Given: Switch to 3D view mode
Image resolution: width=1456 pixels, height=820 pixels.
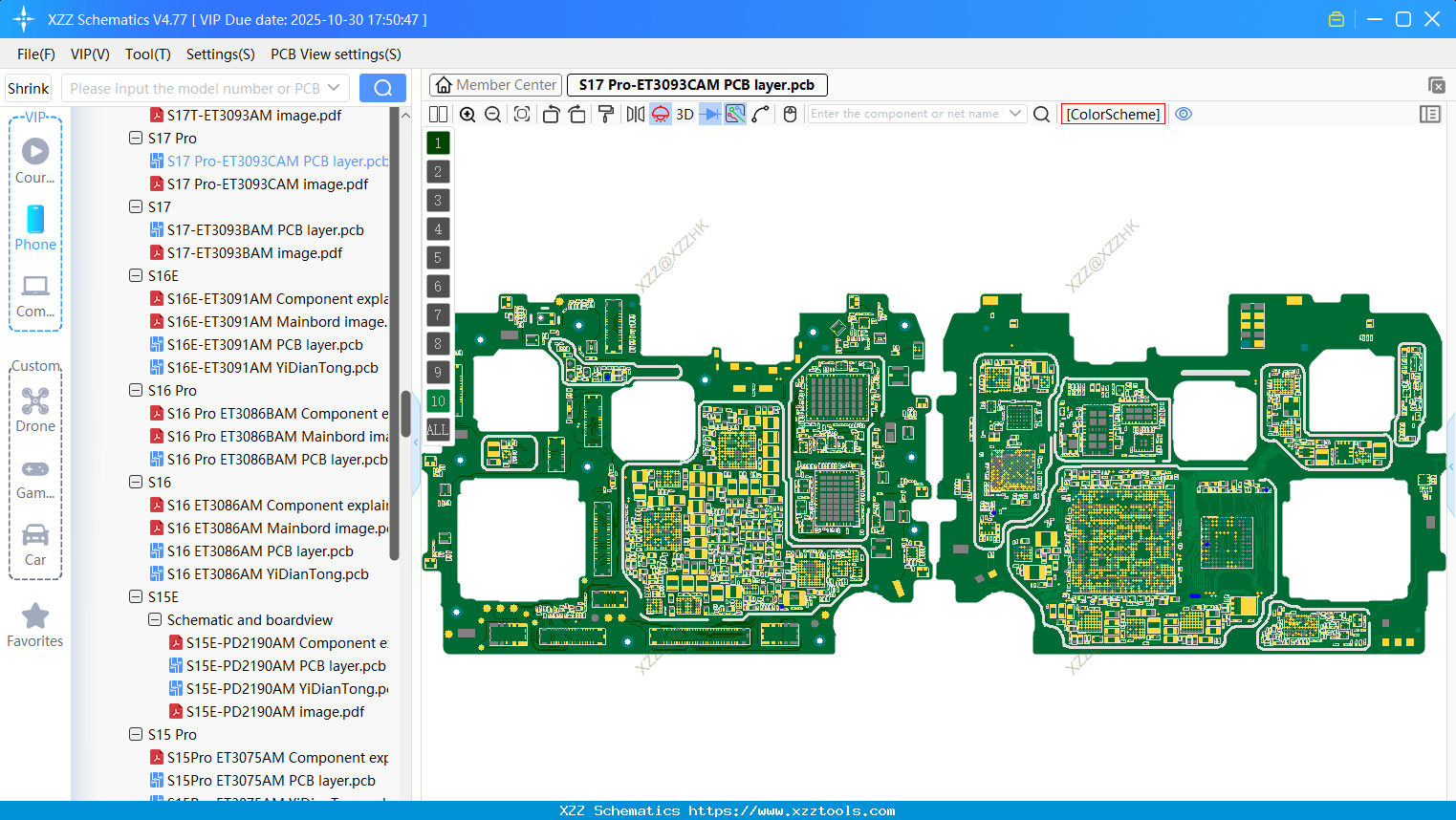Looking at the screenshot, I should click(683, 114).
